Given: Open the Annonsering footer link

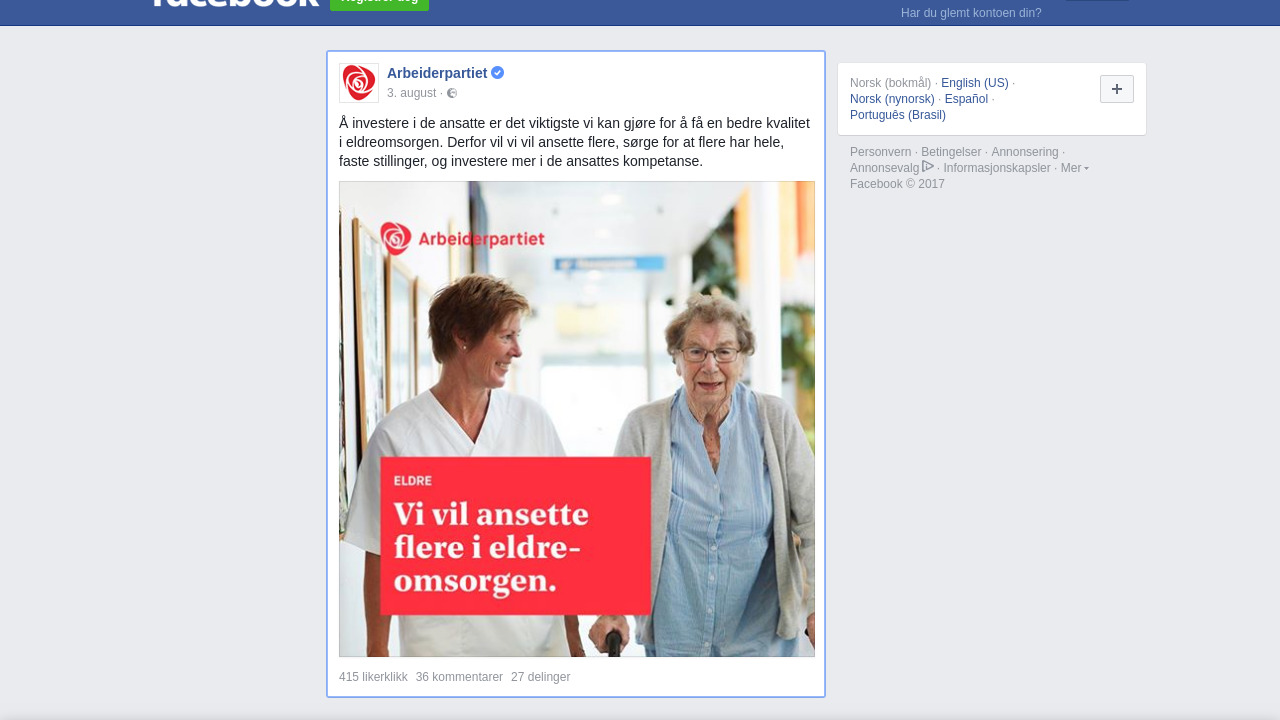Looking at the screenshot, I should pos(1025,152).
